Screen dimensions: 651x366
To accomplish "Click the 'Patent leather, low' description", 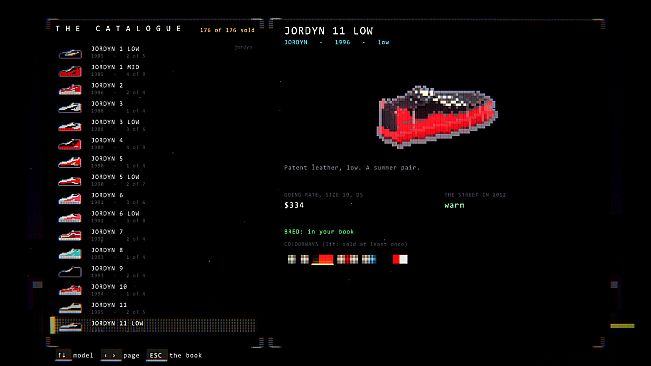I will click(352, 168).
